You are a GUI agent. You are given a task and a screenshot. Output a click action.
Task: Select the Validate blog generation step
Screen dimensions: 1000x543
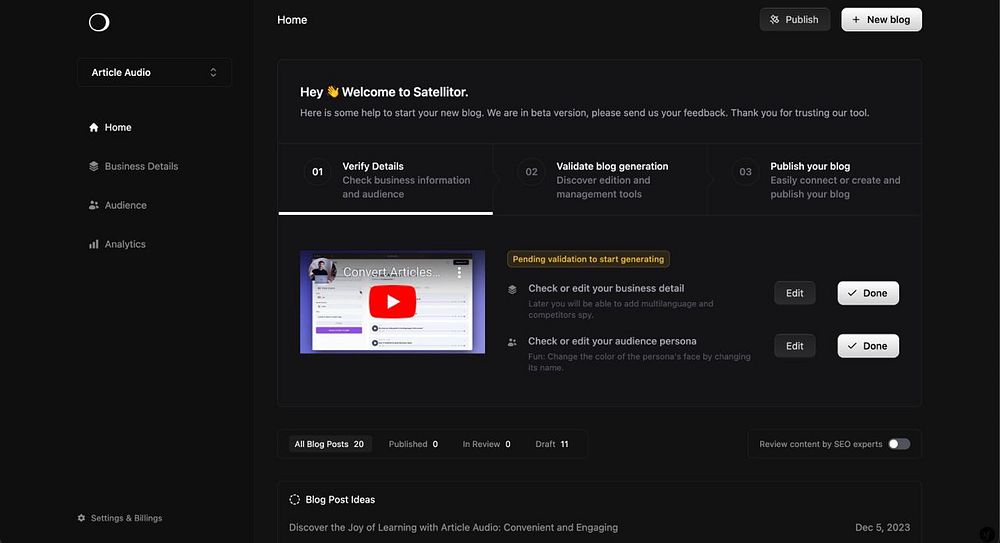tap(599, 180)
